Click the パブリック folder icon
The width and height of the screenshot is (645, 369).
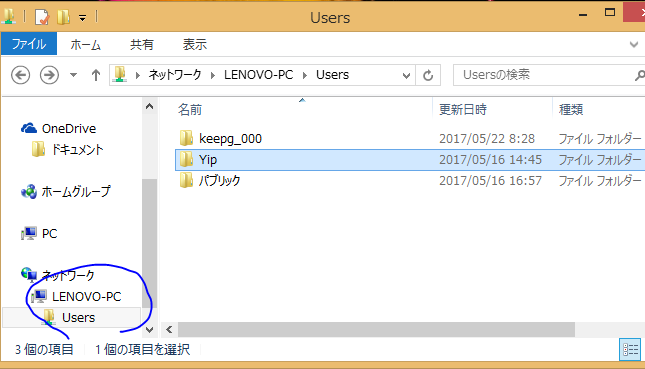(x=186, y=180)
